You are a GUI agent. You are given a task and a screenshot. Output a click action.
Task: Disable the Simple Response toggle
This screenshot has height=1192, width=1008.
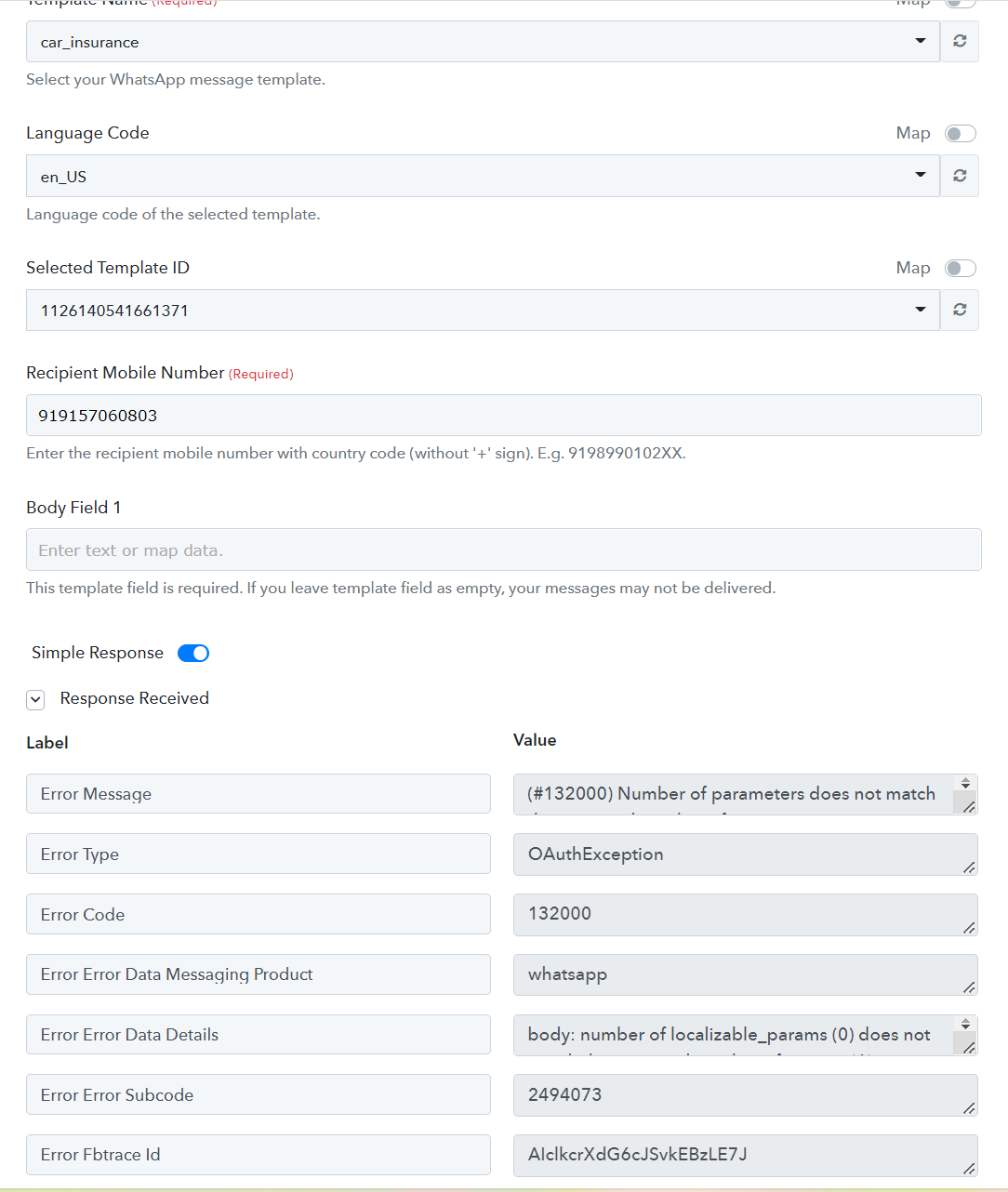[193, 653]
